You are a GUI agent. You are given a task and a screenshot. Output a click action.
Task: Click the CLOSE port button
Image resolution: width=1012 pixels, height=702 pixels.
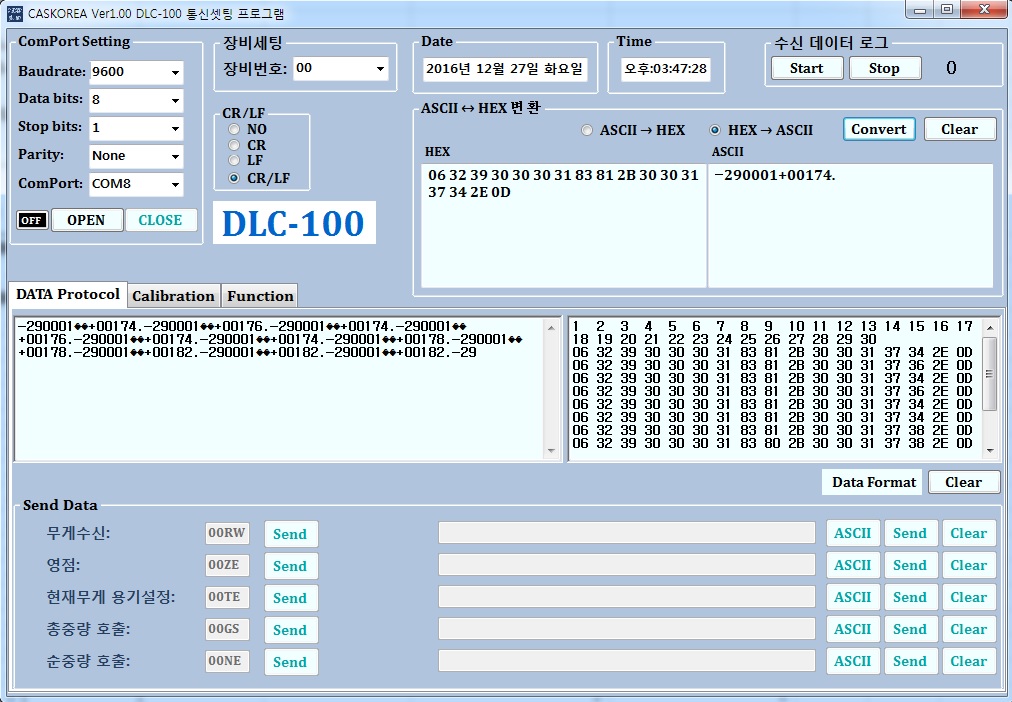(x=161, y=220)
